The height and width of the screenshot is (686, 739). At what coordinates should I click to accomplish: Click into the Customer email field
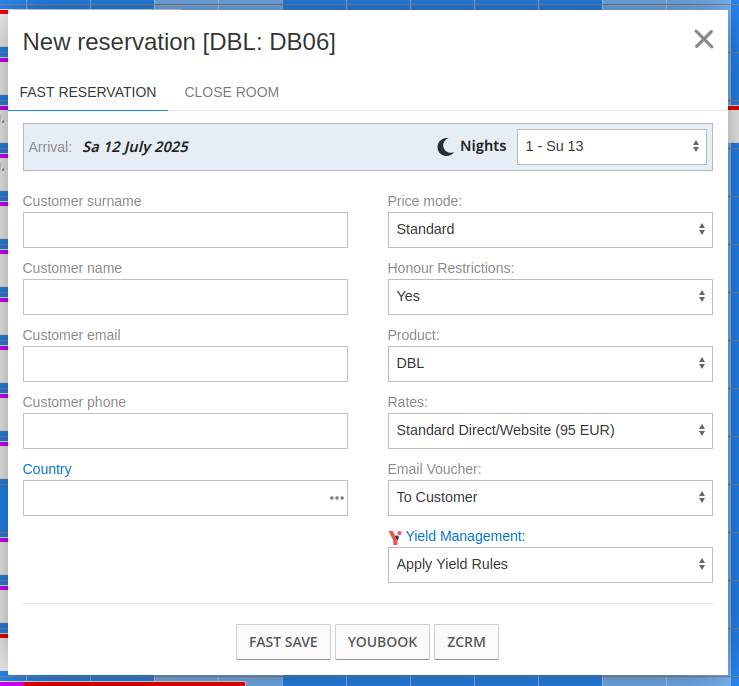click(185, 363)
